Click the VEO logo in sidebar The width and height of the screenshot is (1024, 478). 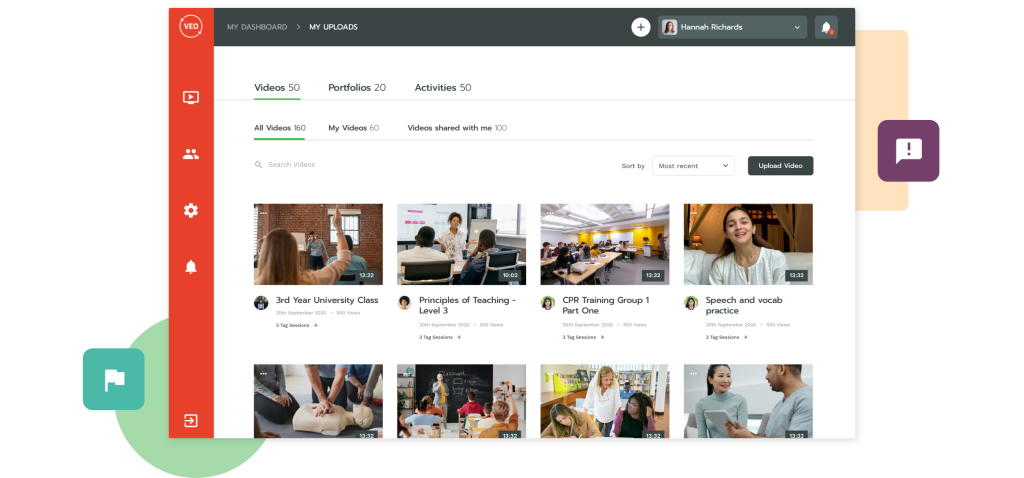pyautogui.click(x=191, y=27)
